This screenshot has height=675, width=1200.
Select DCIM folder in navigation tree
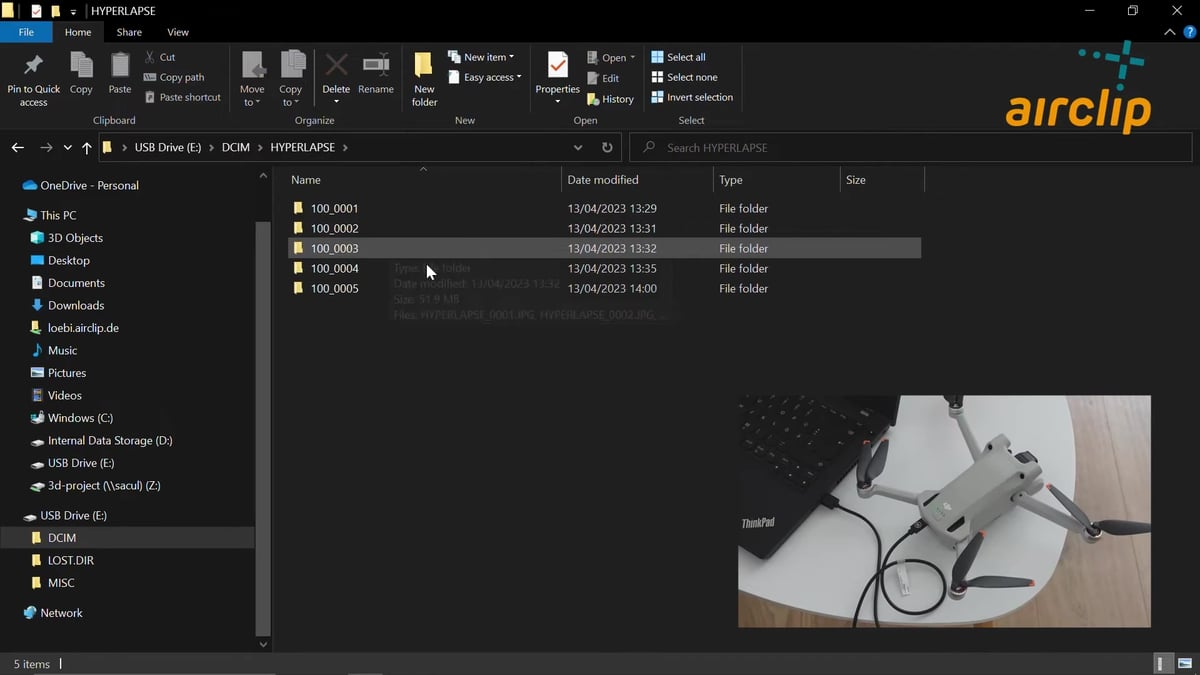click(61, 538)
